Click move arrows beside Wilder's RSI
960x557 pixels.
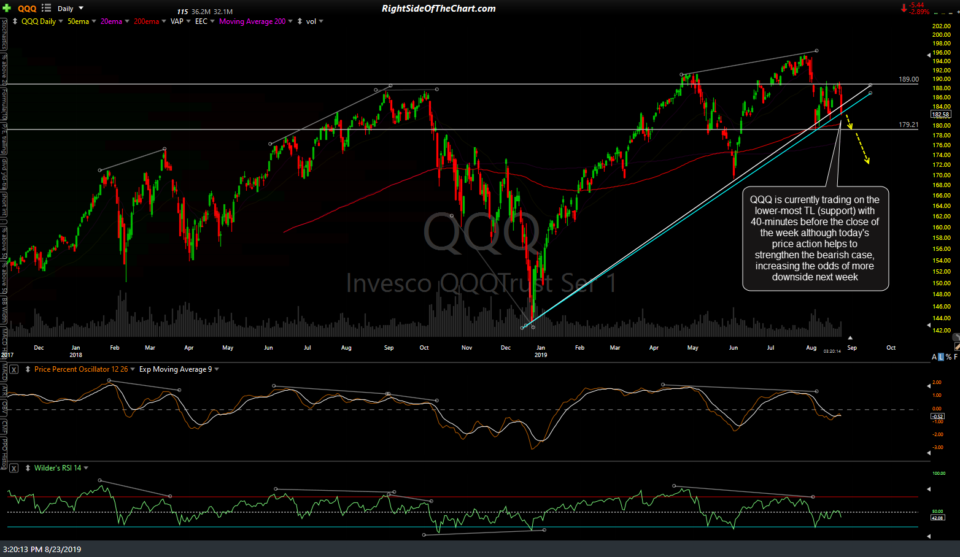coord(28,468)
